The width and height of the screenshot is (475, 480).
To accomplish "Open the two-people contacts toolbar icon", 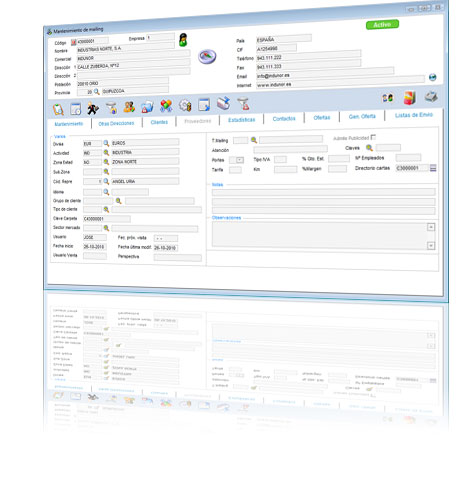I will click(x=129, y=107).
